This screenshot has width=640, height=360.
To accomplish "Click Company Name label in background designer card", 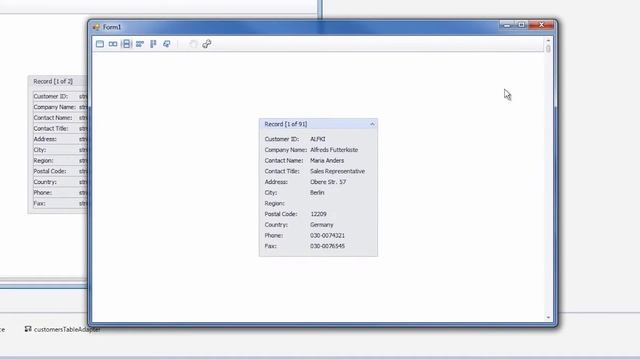I will (x=55, y=107).
